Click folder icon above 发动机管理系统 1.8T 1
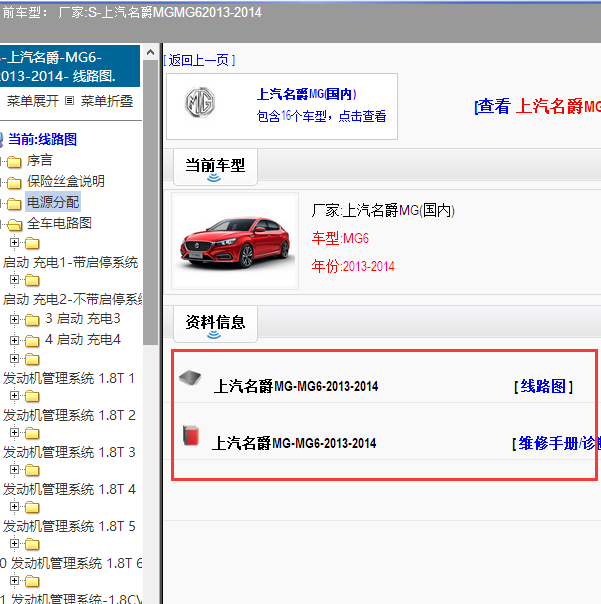This screenshot has width=601, height=604. pos(32,359)
